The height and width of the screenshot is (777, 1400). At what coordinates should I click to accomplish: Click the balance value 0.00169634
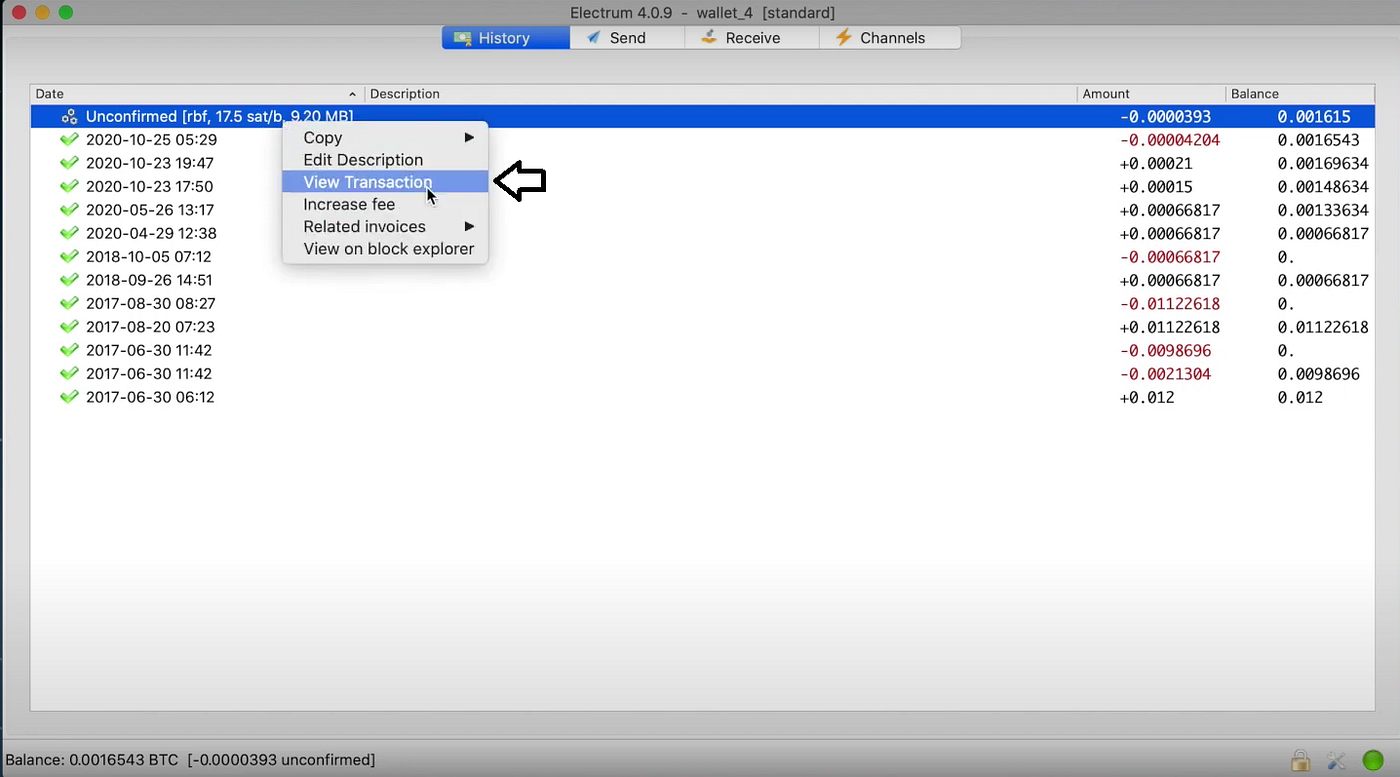(x=1323, y=163)
